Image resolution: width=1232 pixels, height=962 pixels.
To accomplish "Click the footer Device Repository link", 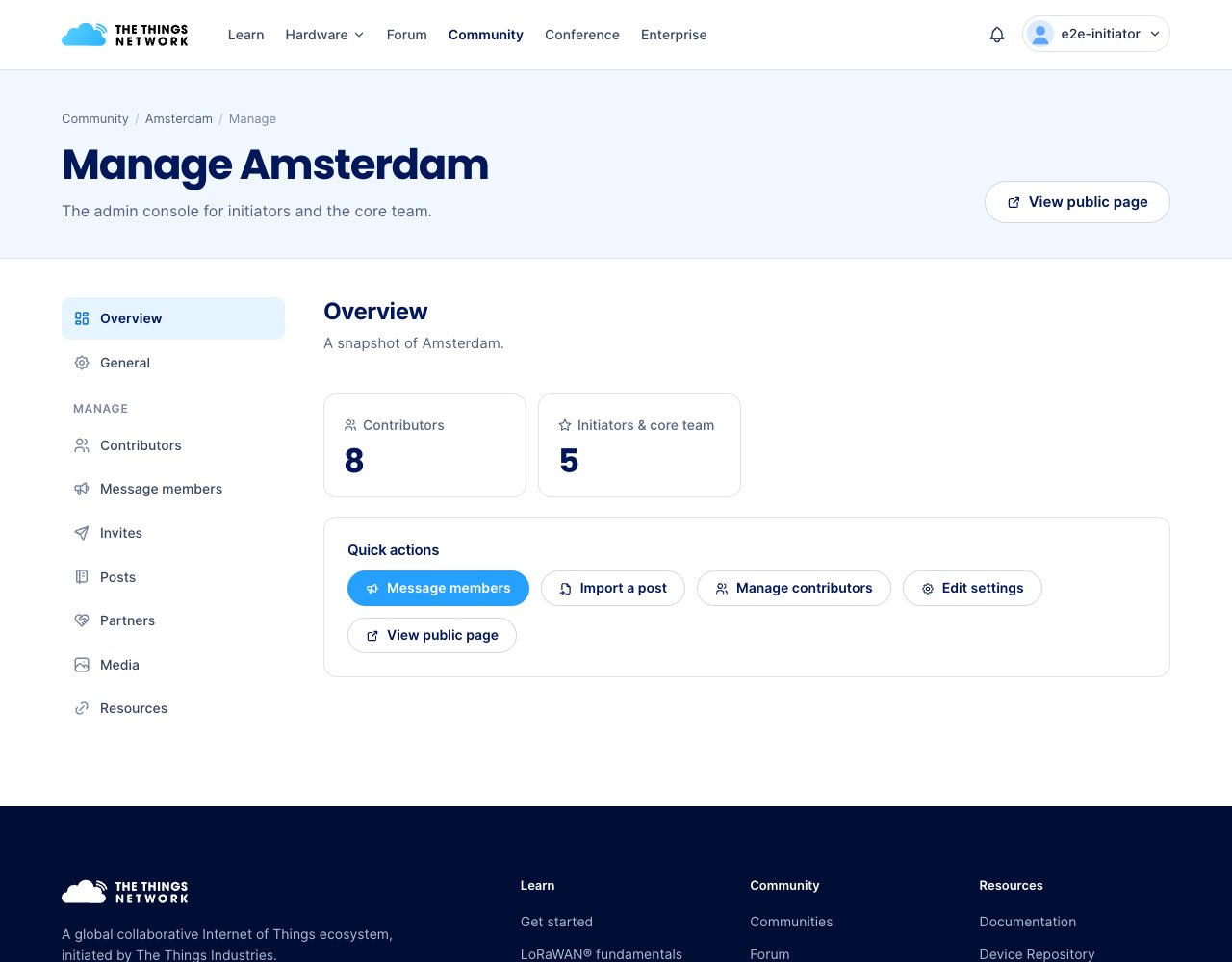I will tap(1037, 954).
